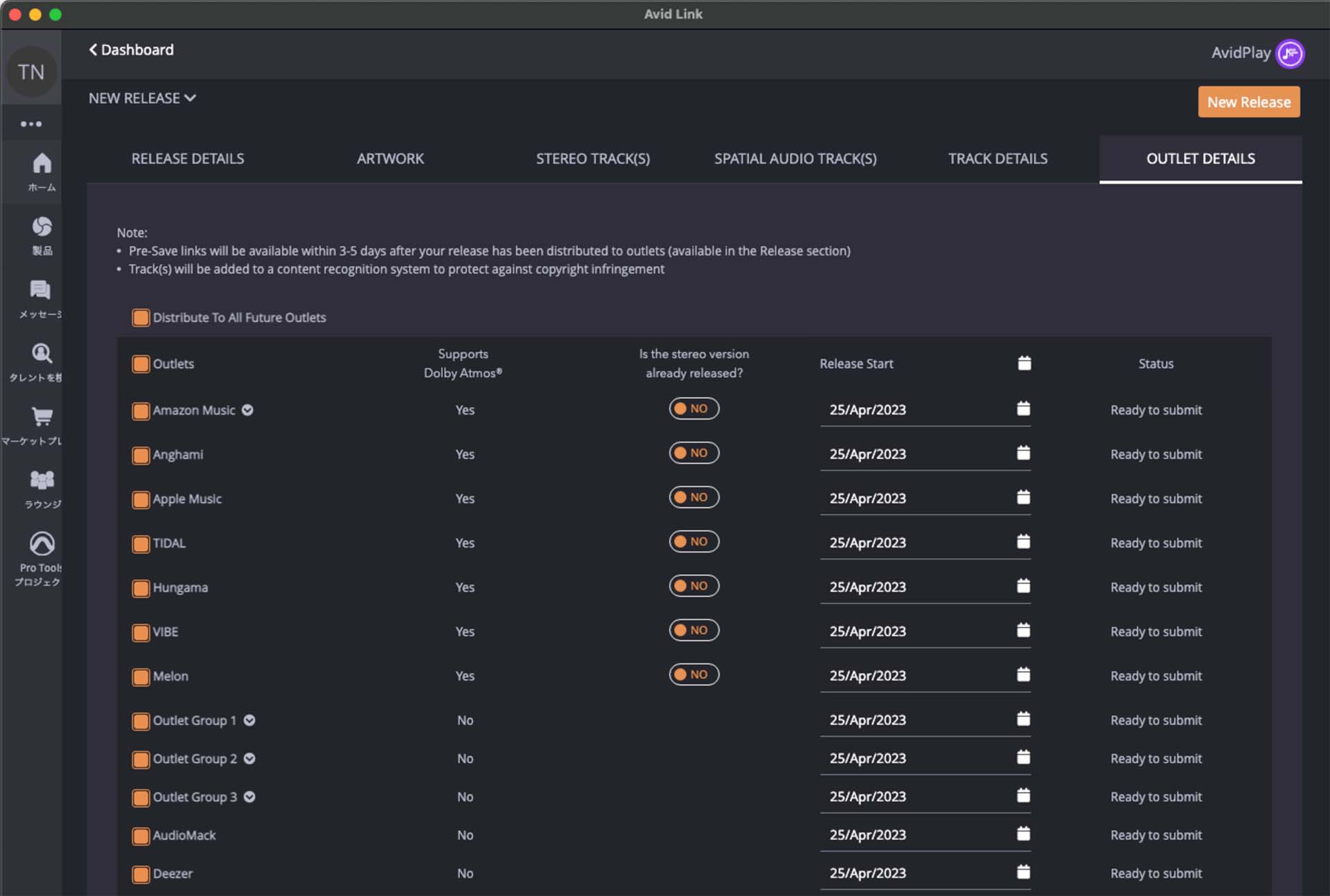Open the Lounge community icon
Screen dimensions: 1330x896
click(42, 480)
